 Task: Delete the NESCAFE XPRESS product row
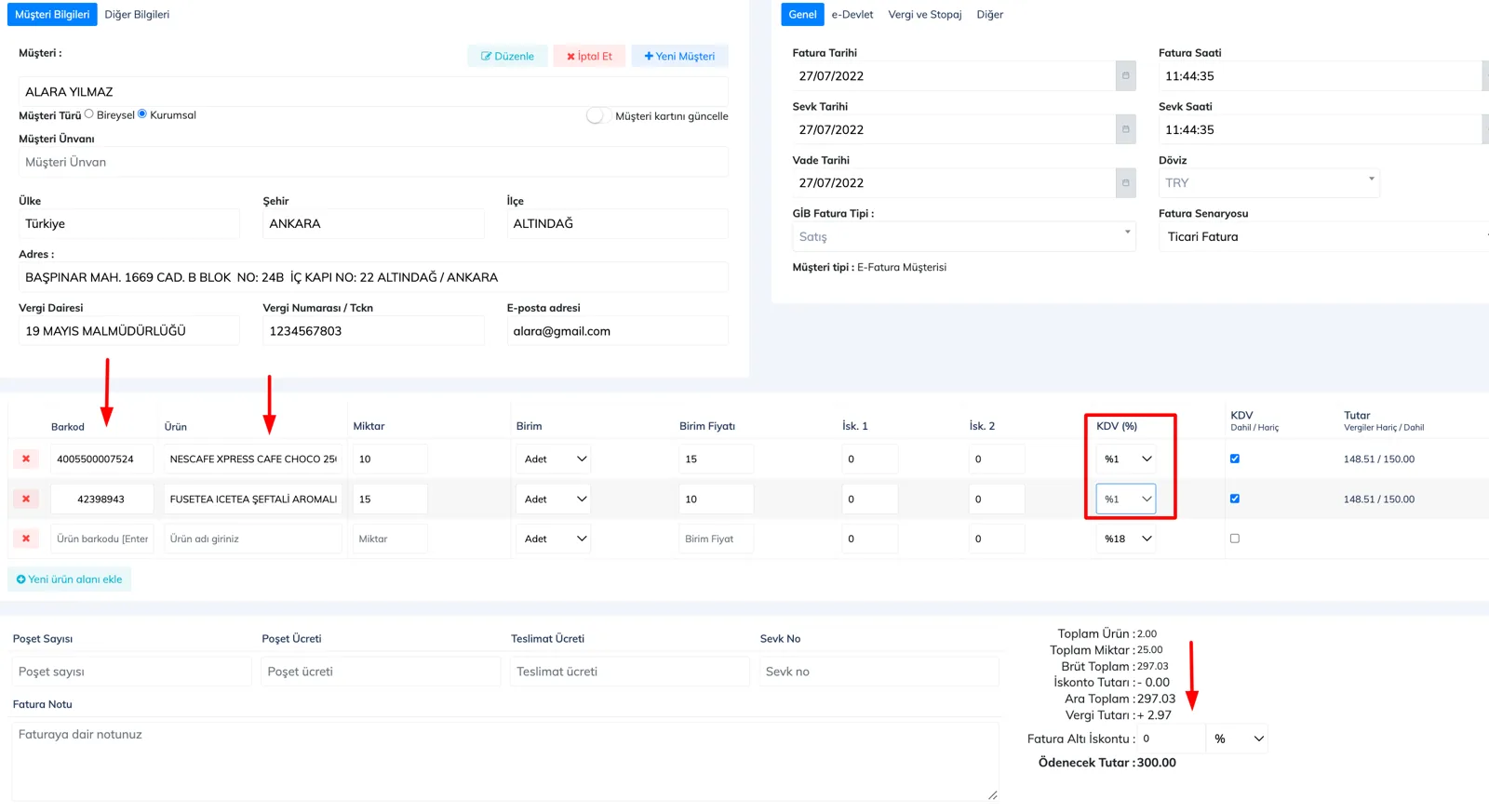pyautogui.click(x=26, y=459)
